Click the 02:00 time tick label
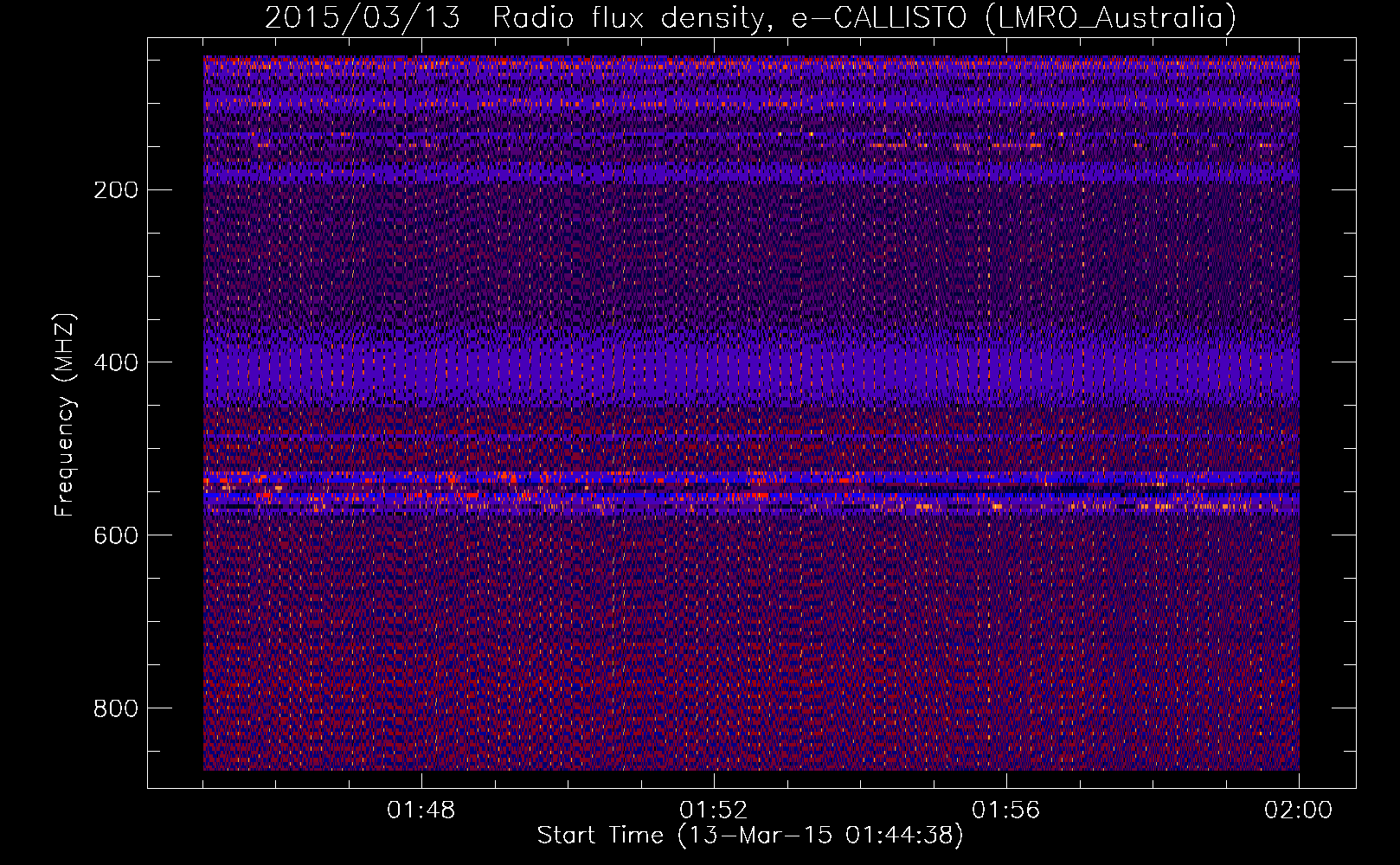 point(1299,811)
